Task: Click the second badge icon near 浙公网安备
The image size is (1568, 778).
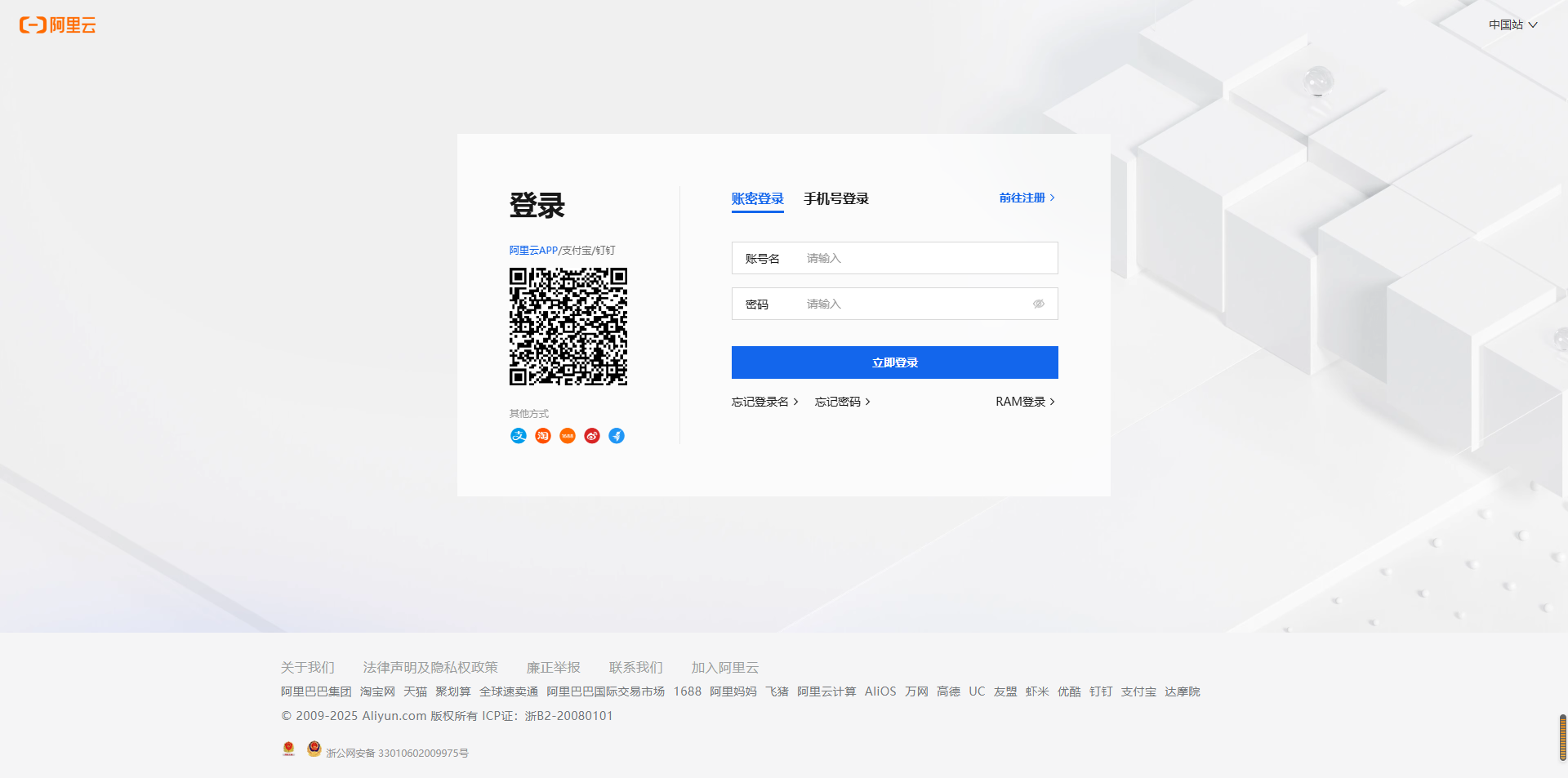Action: pyautogui.click(x=314, y=748)
